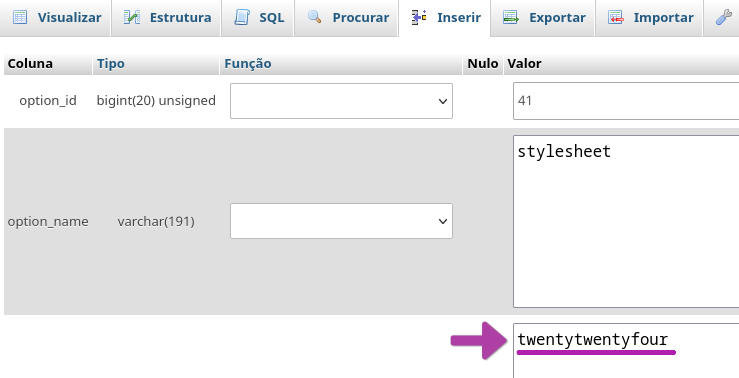
Task: Click the Visualizar table icon
Action: 20,17
